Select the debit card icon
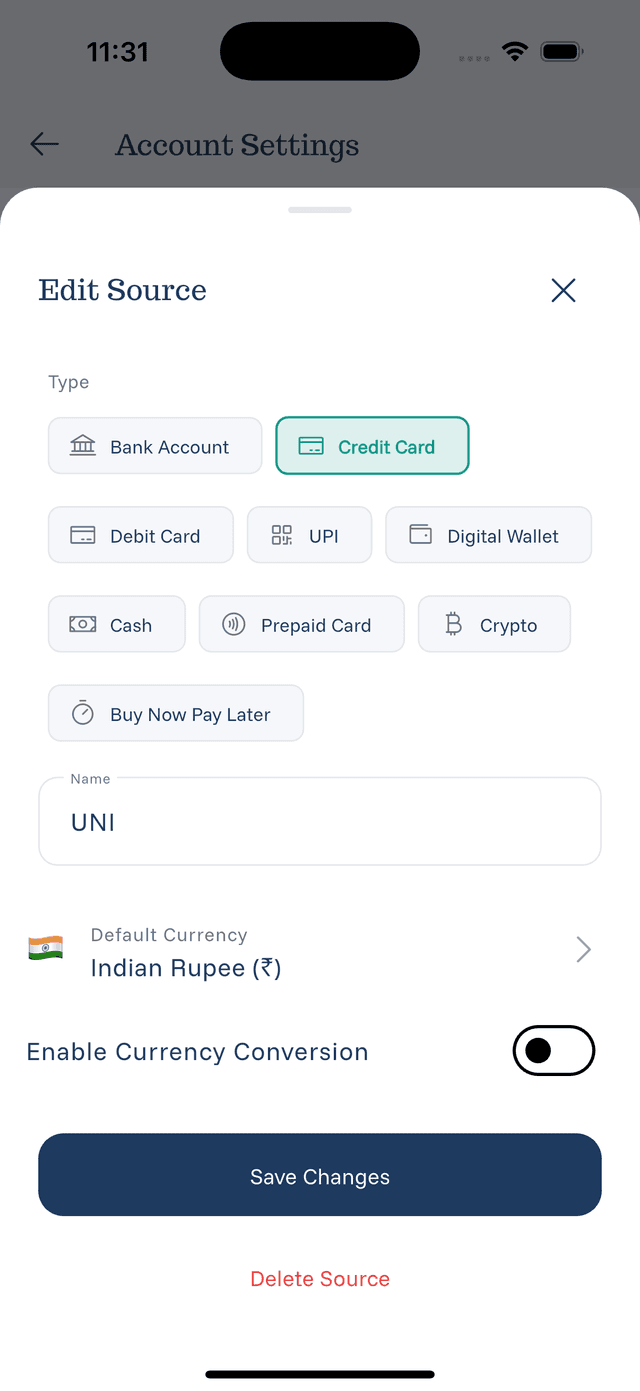 click(x=82, y=535)
